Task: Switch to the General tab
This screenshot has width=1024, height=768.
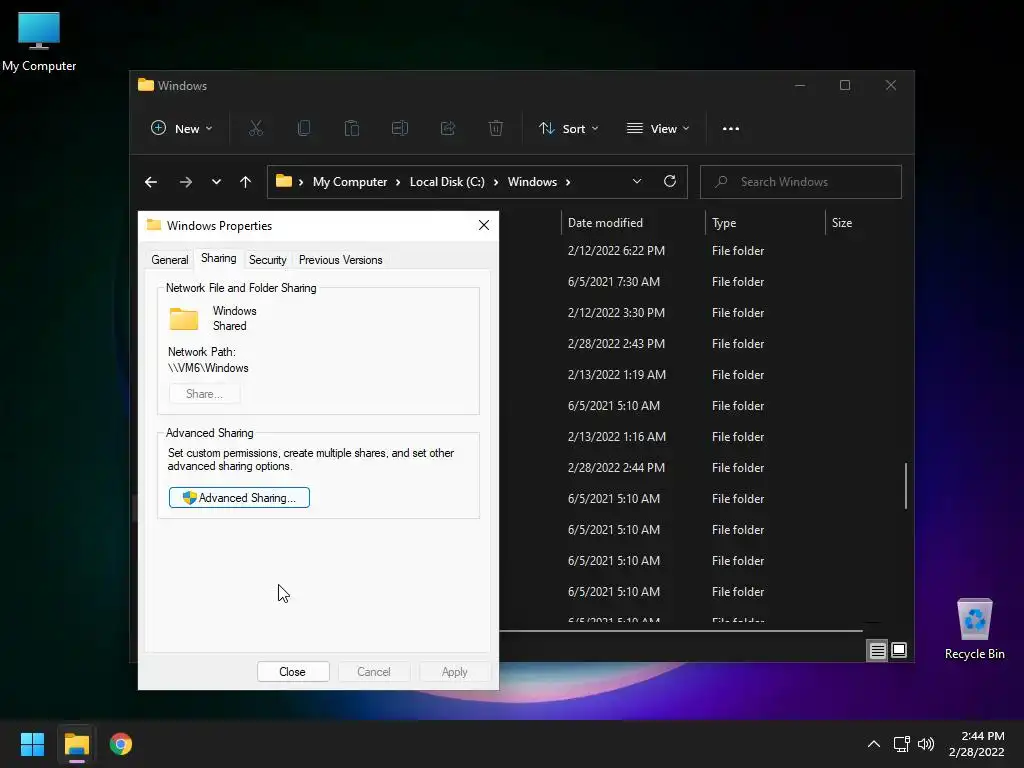Action: click(x=170, y=260)
